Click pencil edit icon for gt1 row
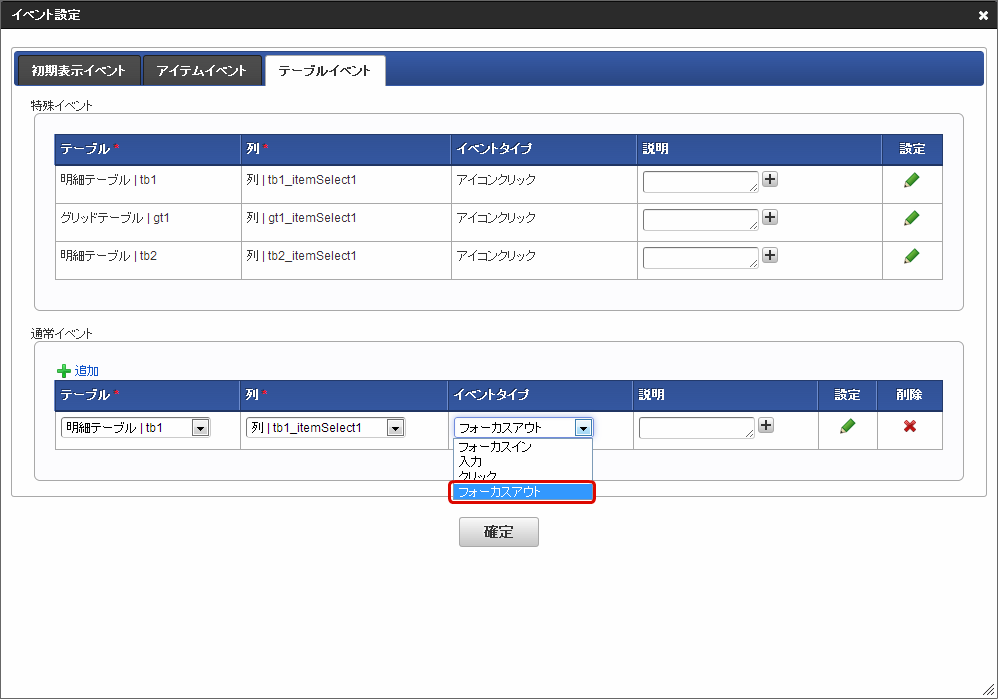This screenshot has height=699, width=998. tap(911, 218)
